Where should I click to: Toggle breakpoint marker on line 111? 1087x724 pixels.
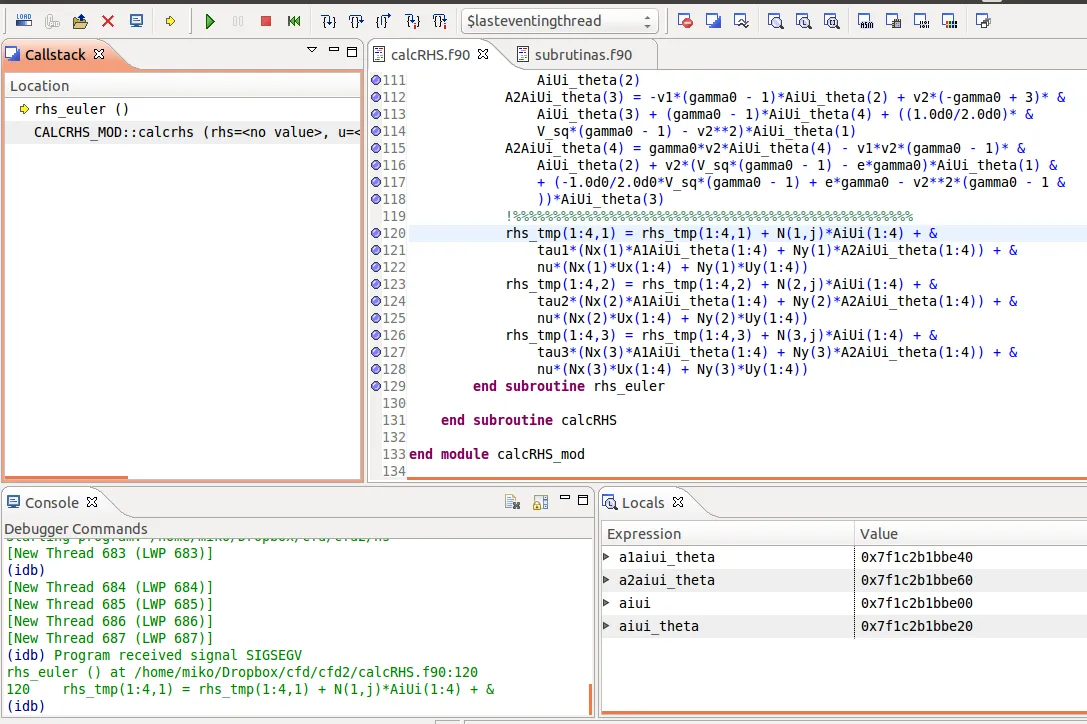[x=376, y=80]
